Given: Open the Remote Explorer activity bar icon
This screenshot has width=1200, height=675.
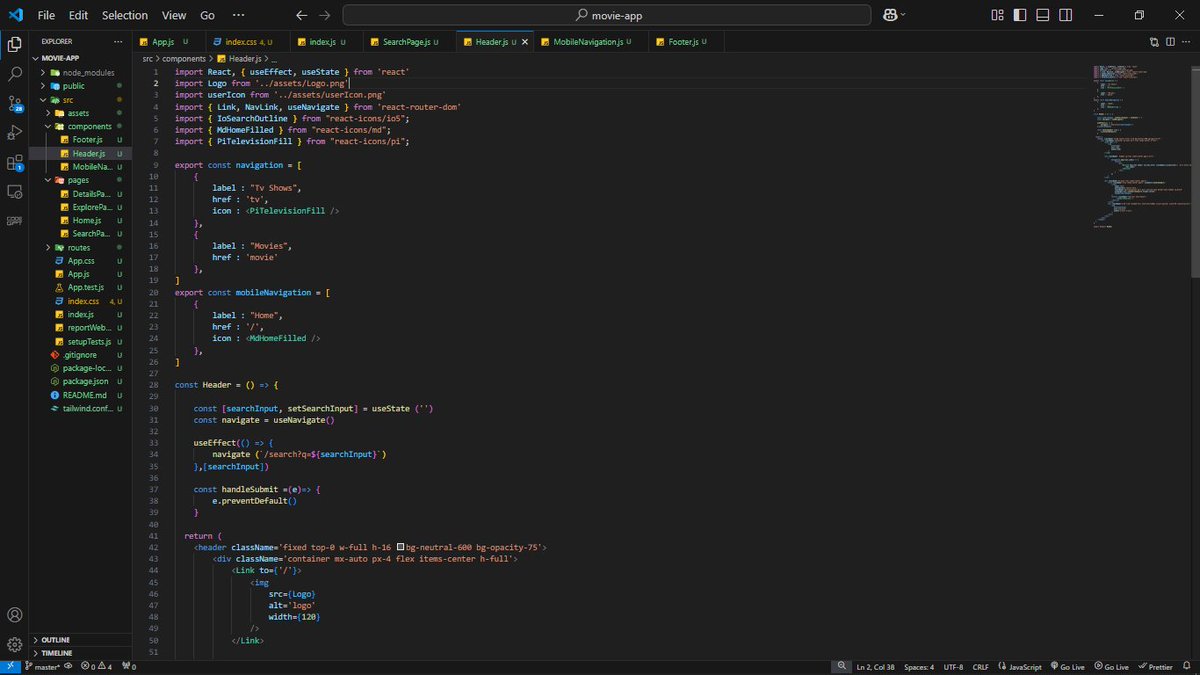Looking at the screenshot, I should (x=15, y=191).
